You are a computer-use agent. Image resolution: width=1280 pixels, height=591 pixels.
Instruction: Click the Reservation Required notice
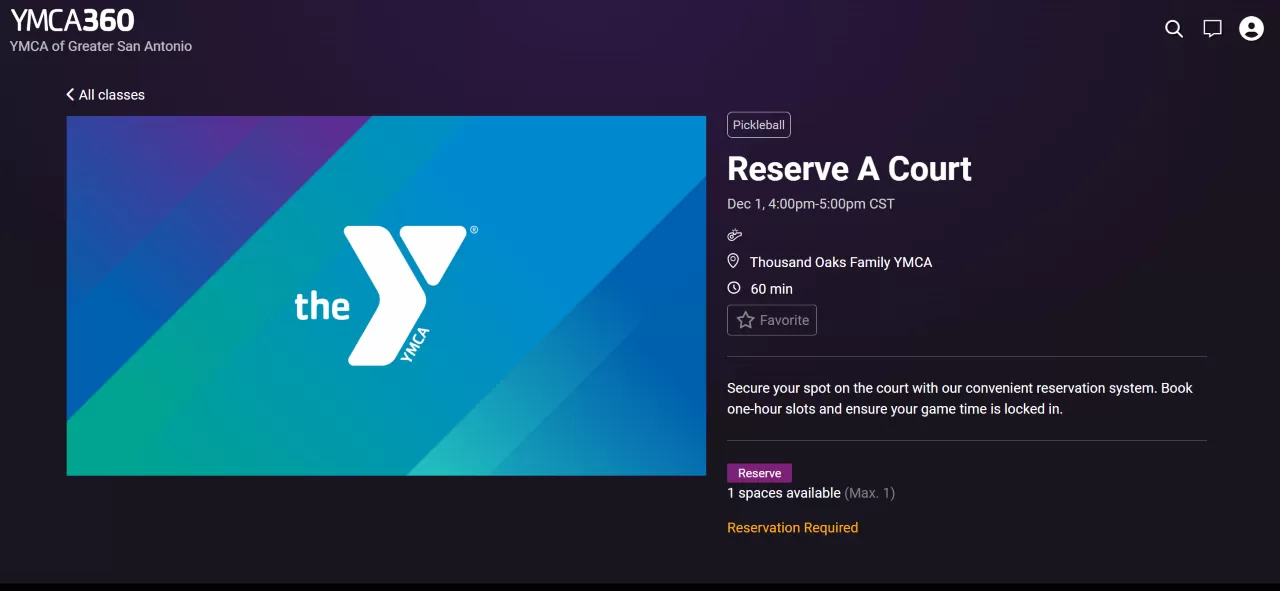pyautogui.click(x=792, y=528)
